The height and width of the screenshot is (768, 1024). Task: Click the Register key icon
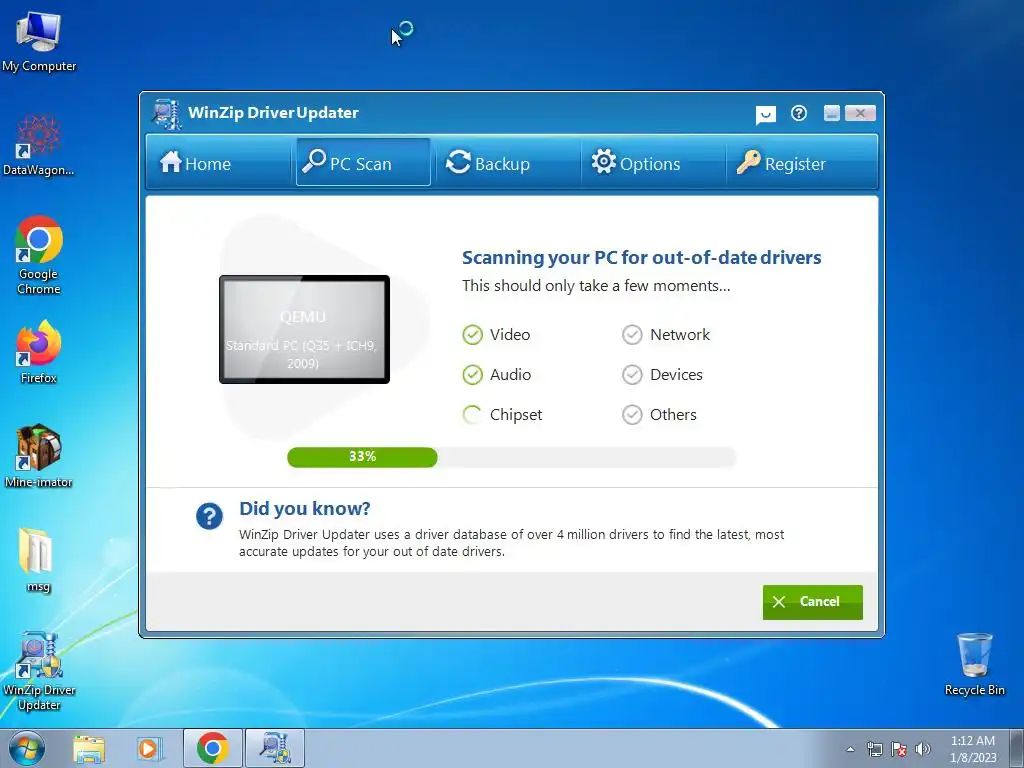[x=748, y=162]
